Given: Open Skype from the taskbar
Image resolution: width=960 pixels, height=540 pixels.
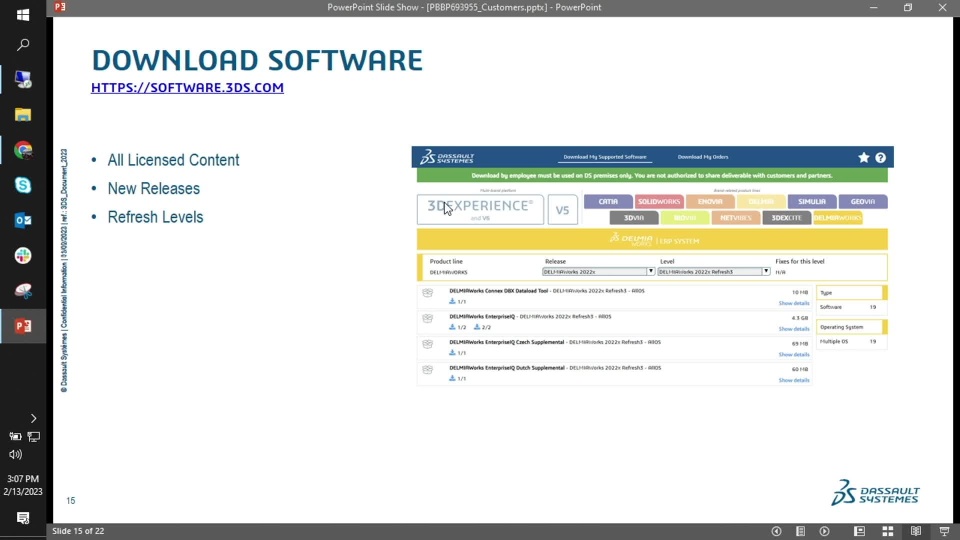Looking at the screenshot, I should tap(23, 185).
